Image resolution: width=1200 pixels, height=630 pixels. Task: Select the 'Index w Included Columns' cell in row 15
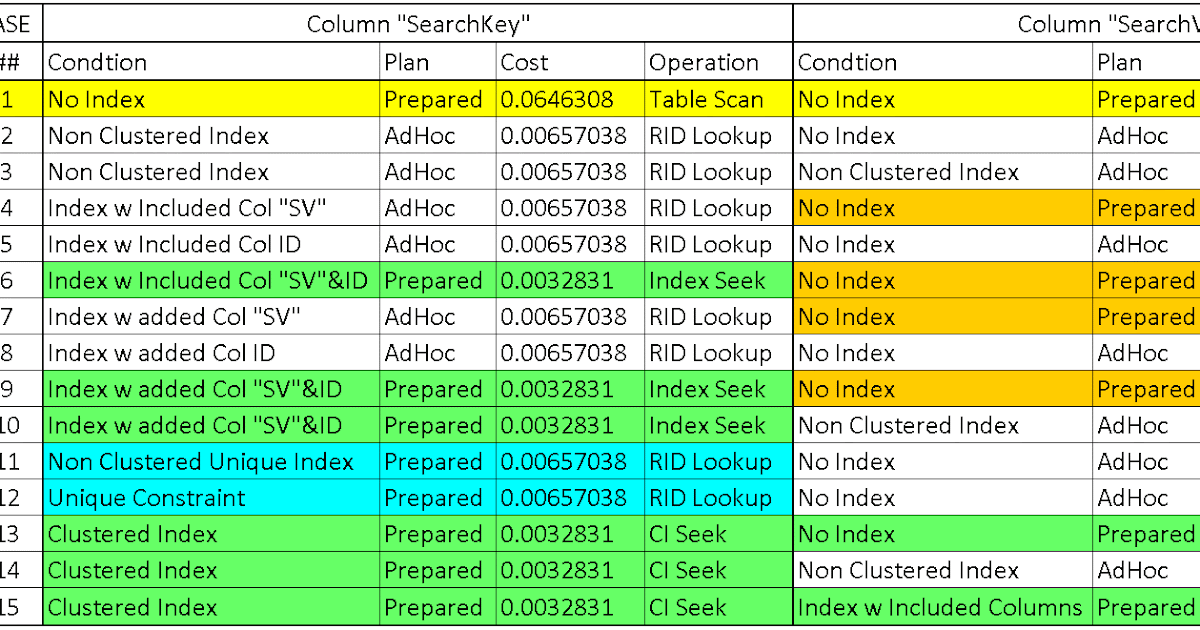pos(938,607)
